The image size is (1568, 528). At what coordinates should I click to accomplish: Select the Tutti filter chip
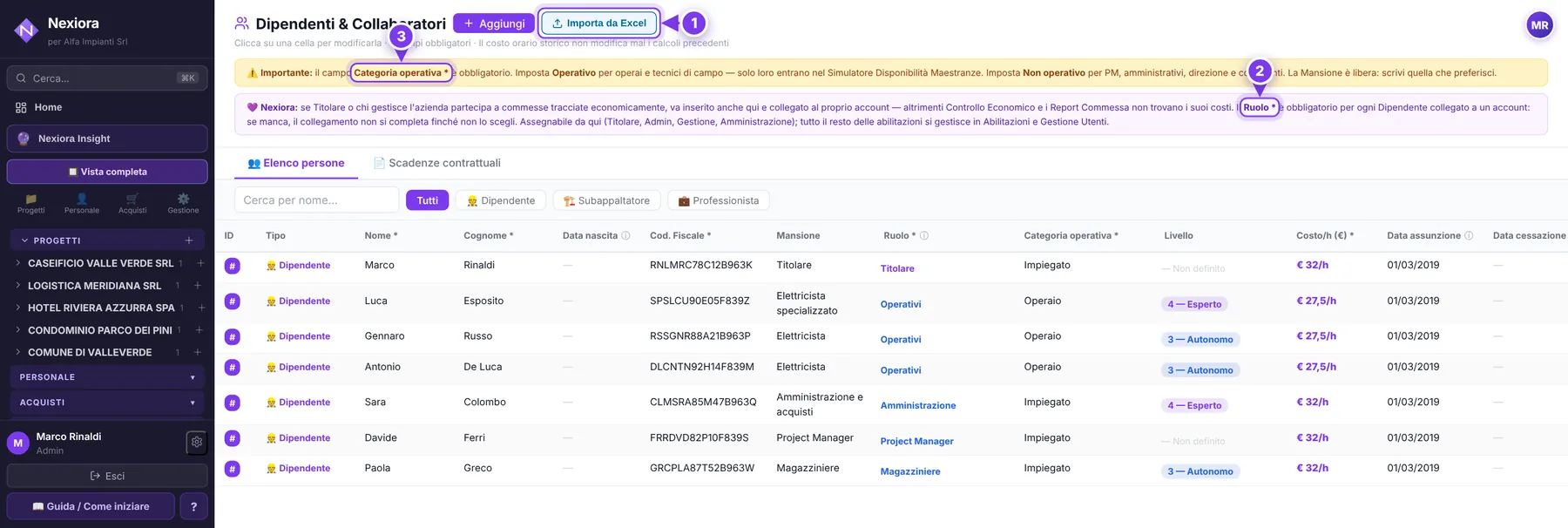[x=428, y=200]
